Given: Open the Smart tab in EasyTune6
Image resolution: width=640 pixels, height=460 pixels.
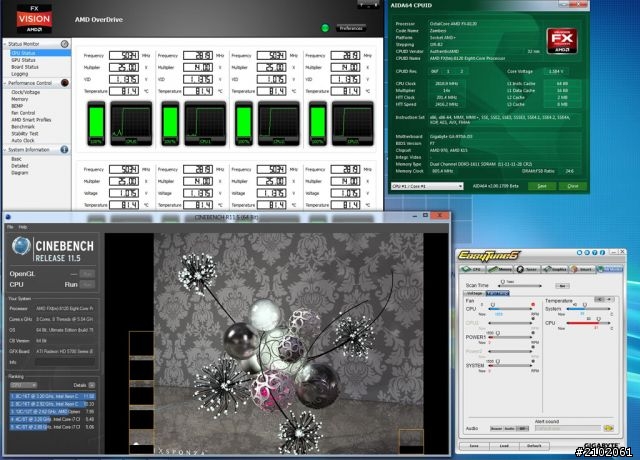Looking at the screenshot, I should [582, 269].
